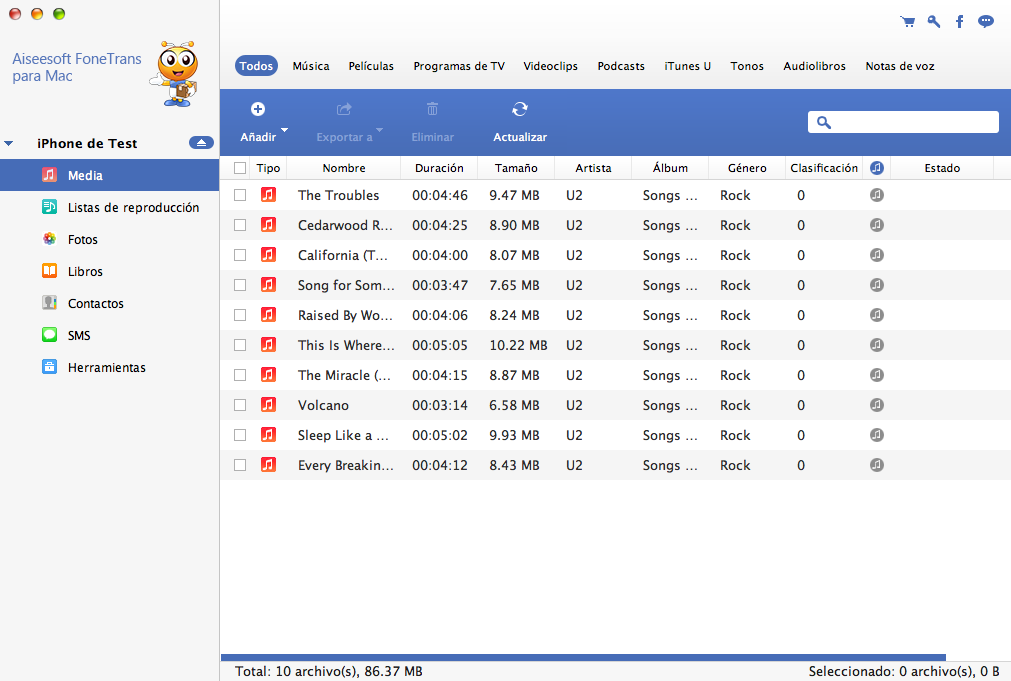Check the box for This Is Where...

pos(240,345)
